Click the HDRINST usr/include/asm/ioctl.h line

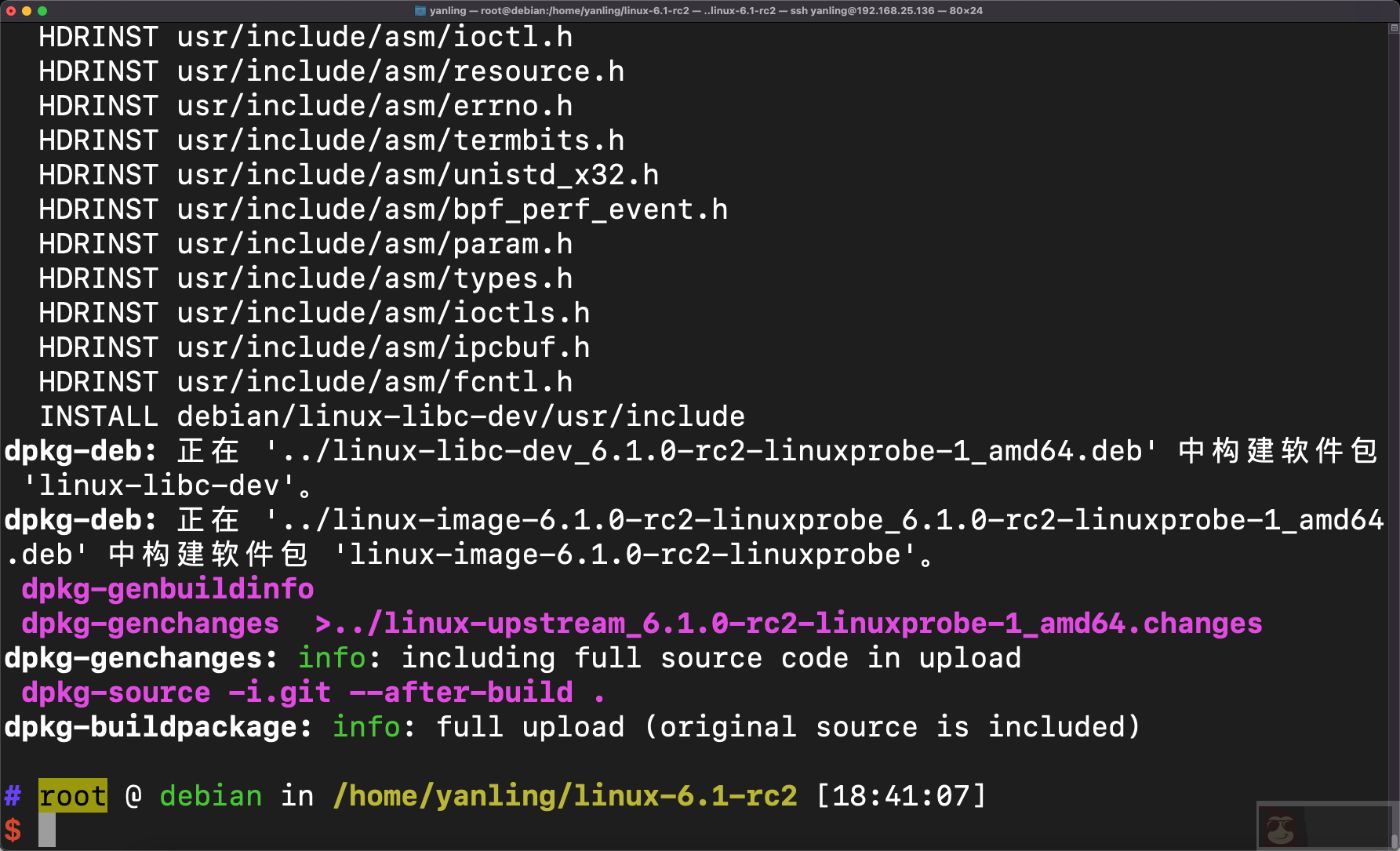(304, 36)
